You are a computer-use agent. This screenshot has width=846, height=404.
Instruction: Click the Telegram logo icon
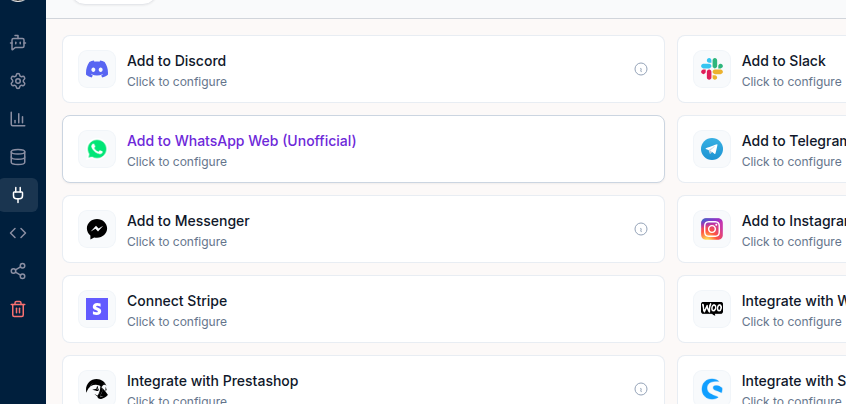click(712, 149)
